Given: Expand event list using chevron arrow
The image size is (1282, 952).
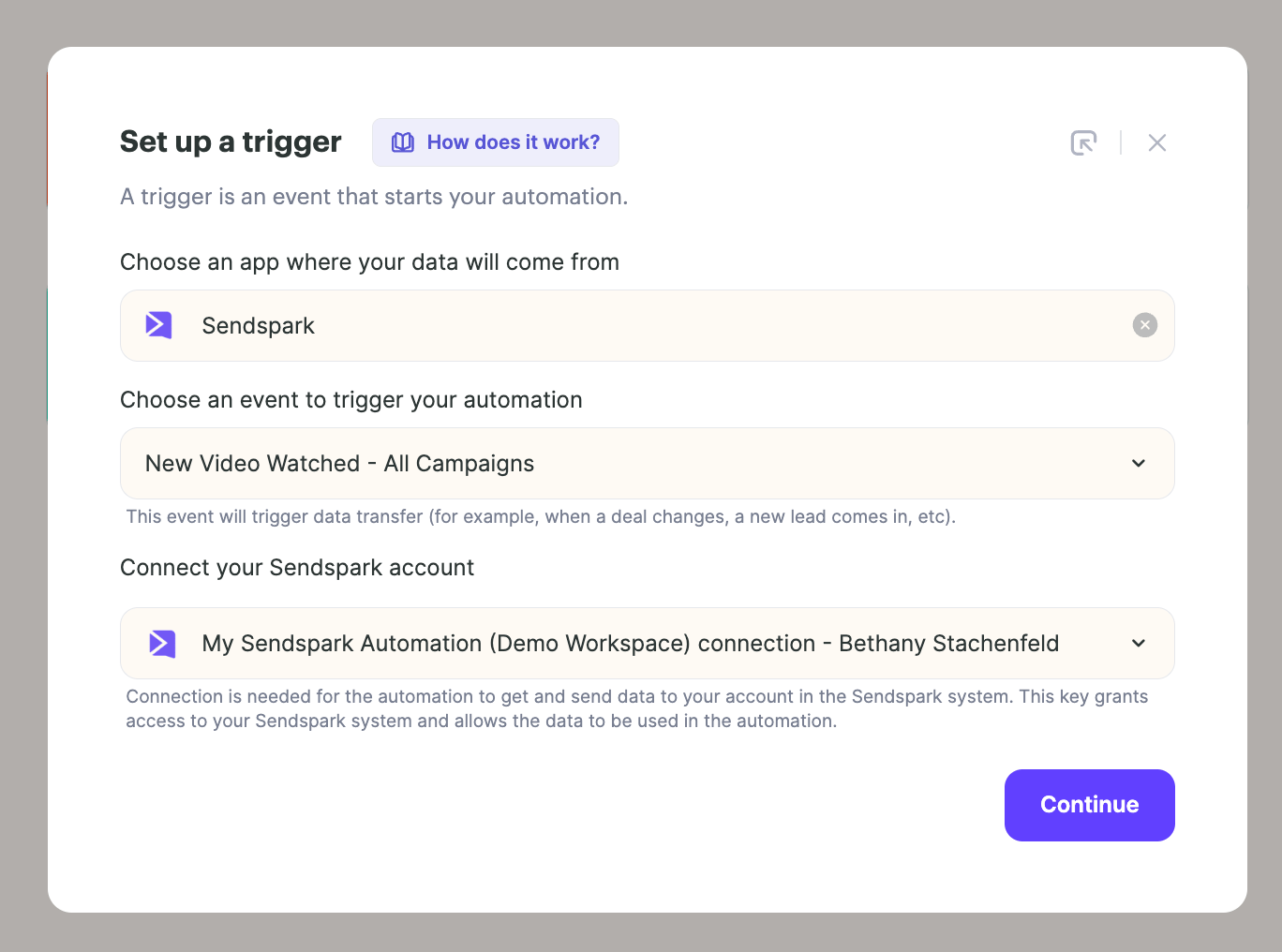Looking at the screenshot, I should click(1139, 463).
